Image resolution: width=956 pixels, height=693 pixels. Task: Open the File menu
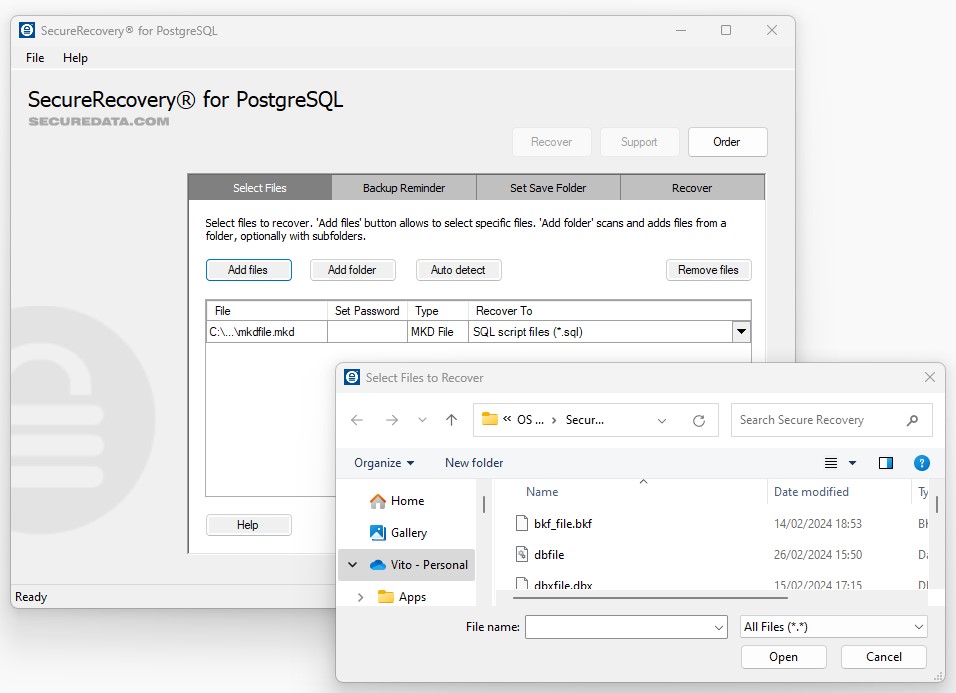(35, 58)
